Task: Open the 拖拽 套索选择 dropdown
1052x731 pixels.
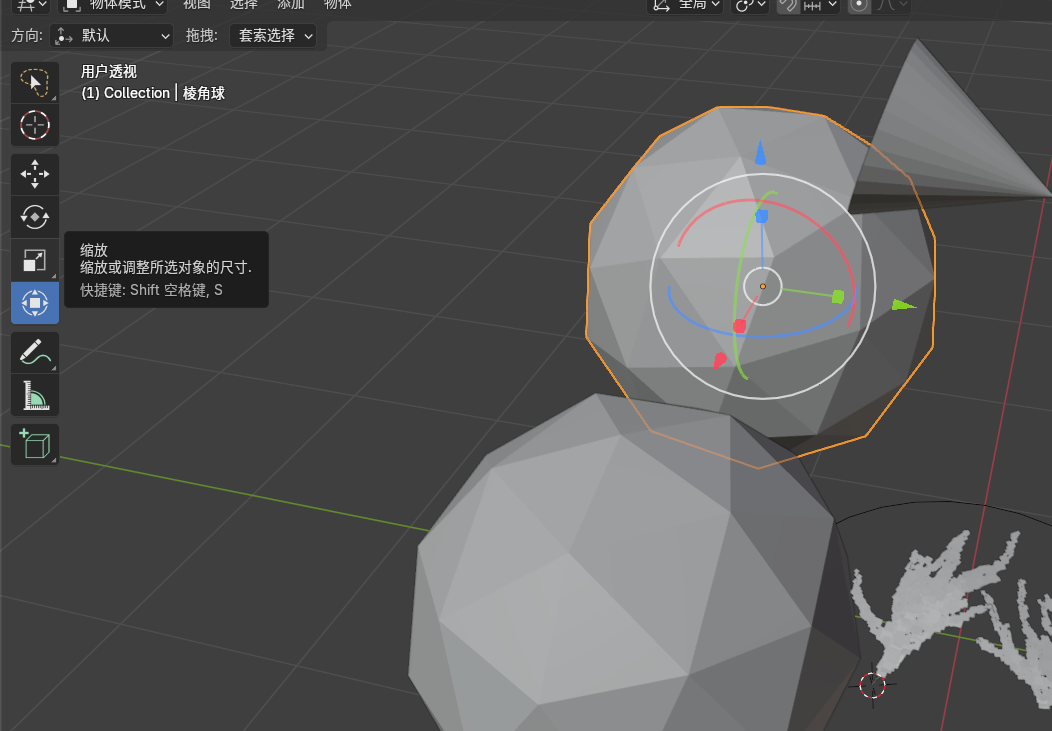Action: coord(272,36)
